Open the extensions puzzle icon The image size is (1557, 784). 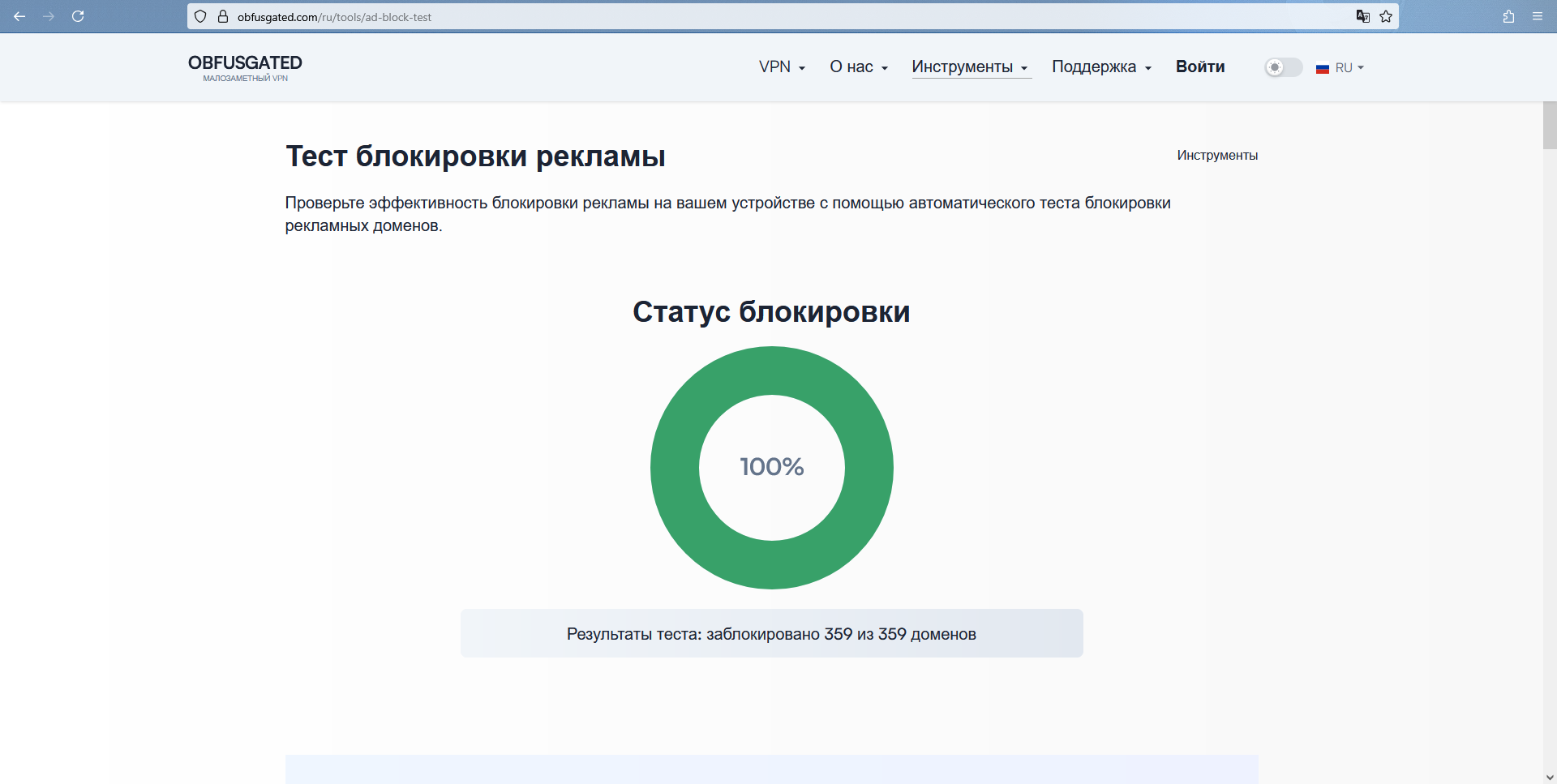pos(1508,16)
